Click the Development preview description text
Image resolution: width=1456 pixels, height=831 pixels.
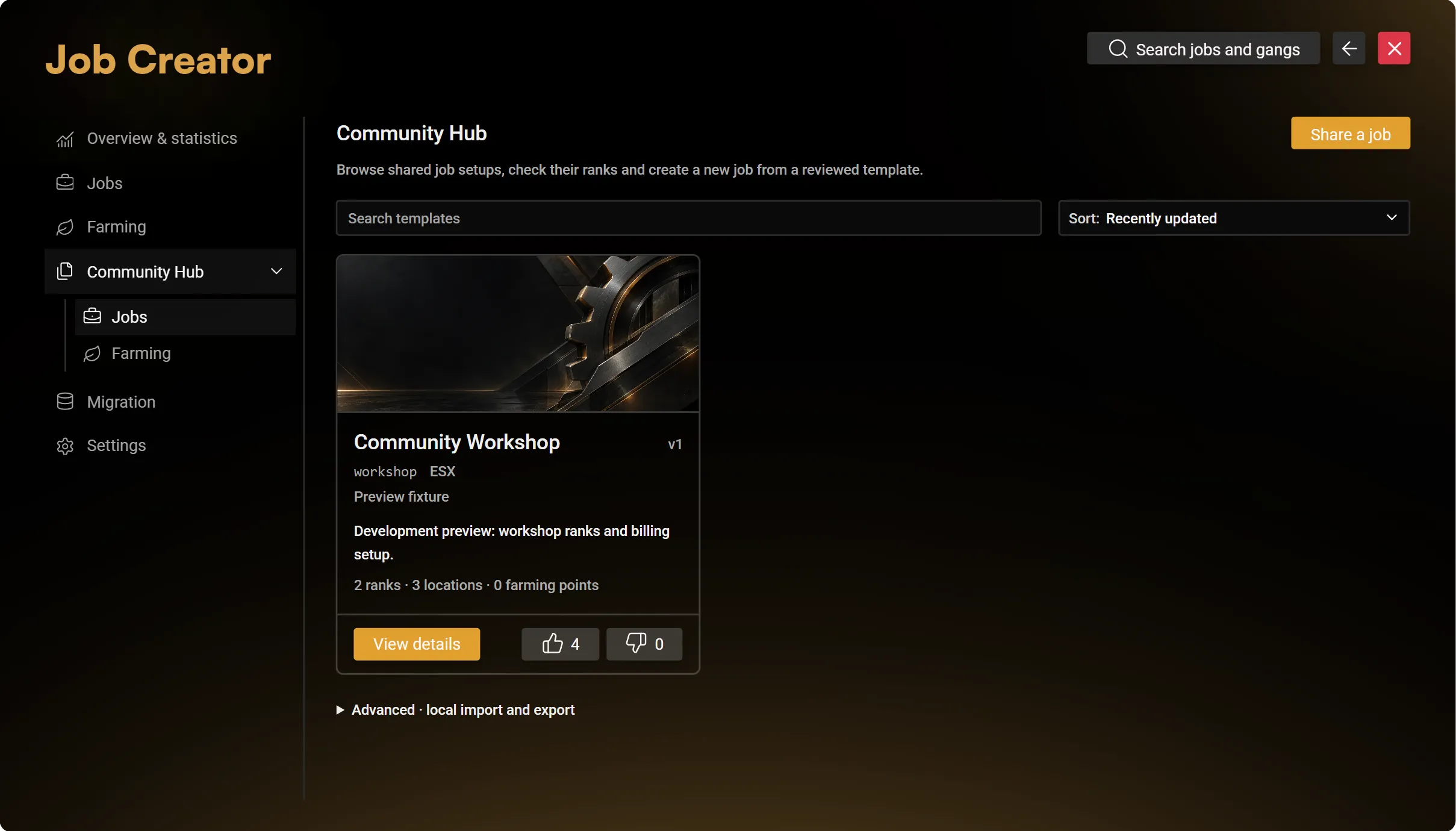511,543
